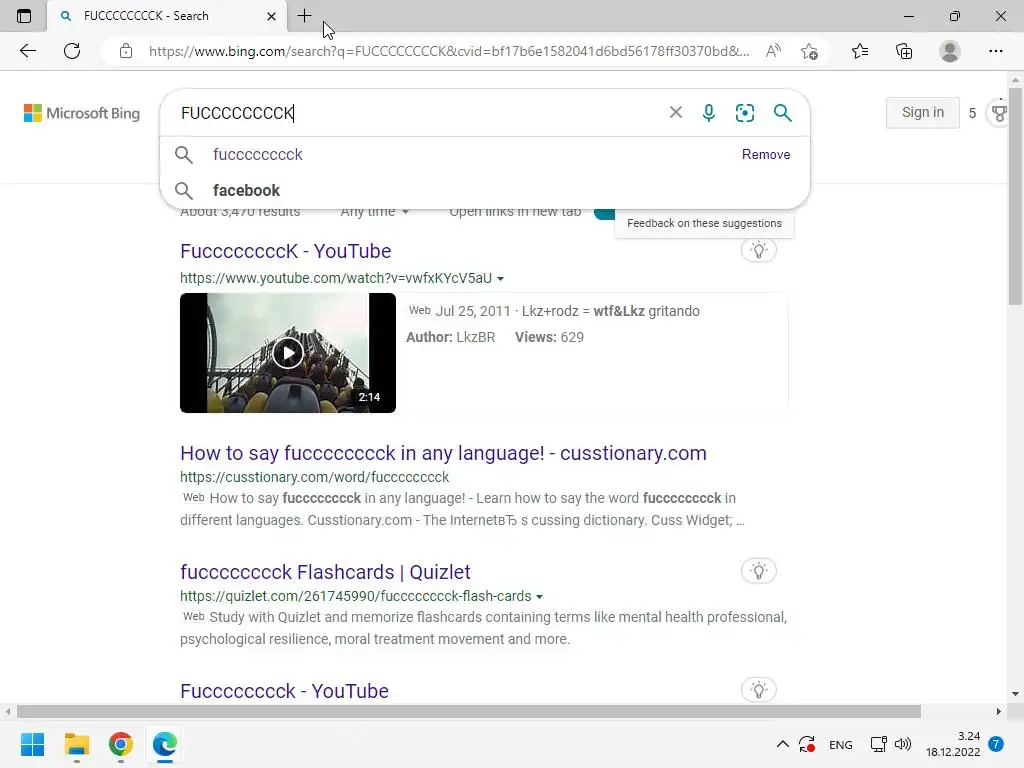Image resolution: width=1024 pixels, height=768 pixels.
Task: Search using voice microphone
Action: pyautogui.click(x=709, y=112)
